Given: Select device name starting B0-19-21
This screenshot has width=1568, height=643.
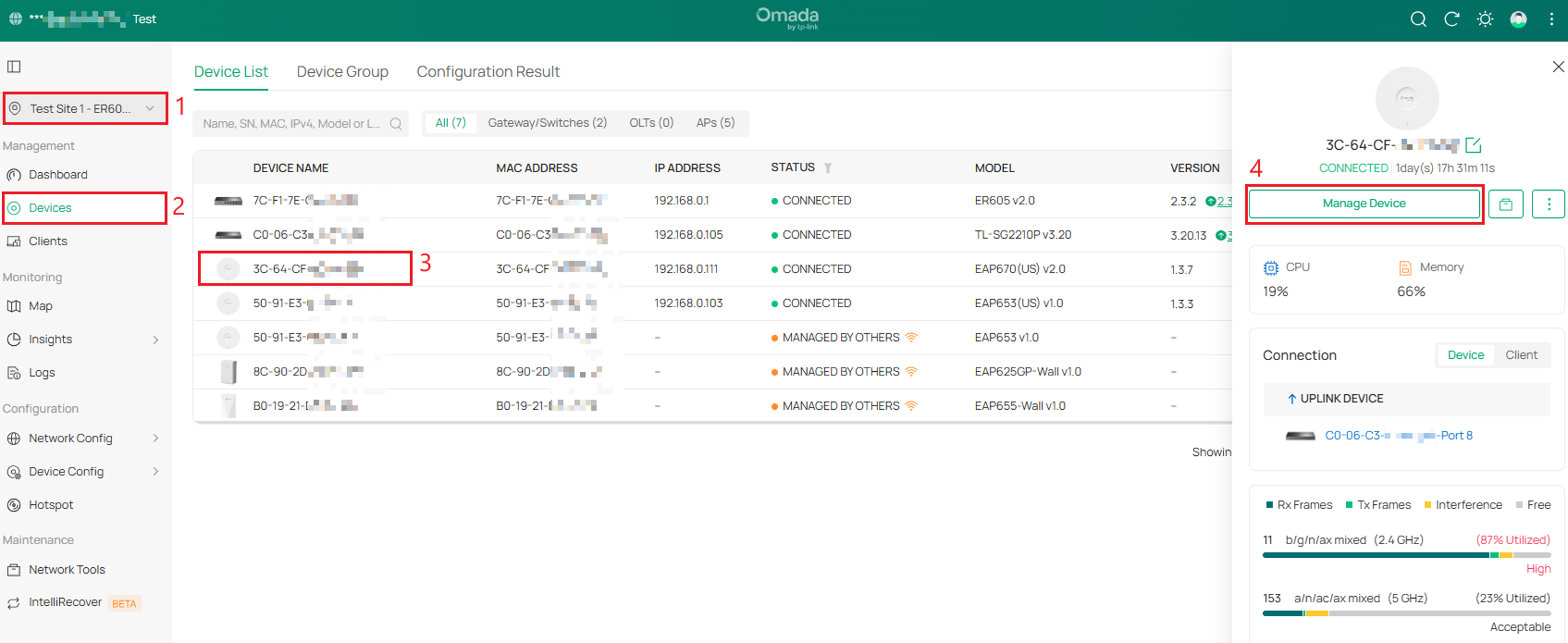Looking at the screenshot, I should (305, 406).
